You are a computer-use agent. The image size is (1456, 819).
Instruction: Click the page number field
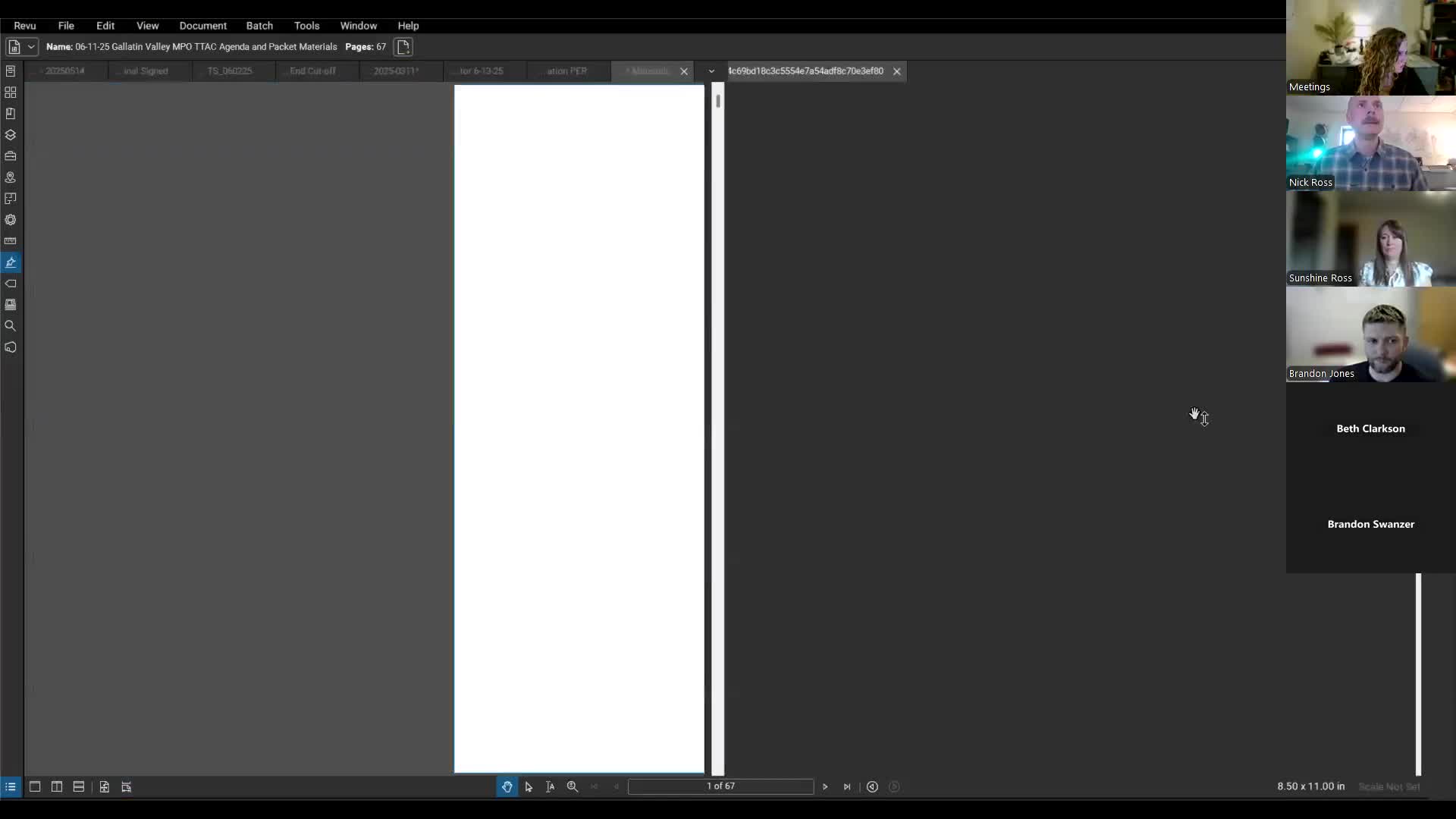coord(720,786)
